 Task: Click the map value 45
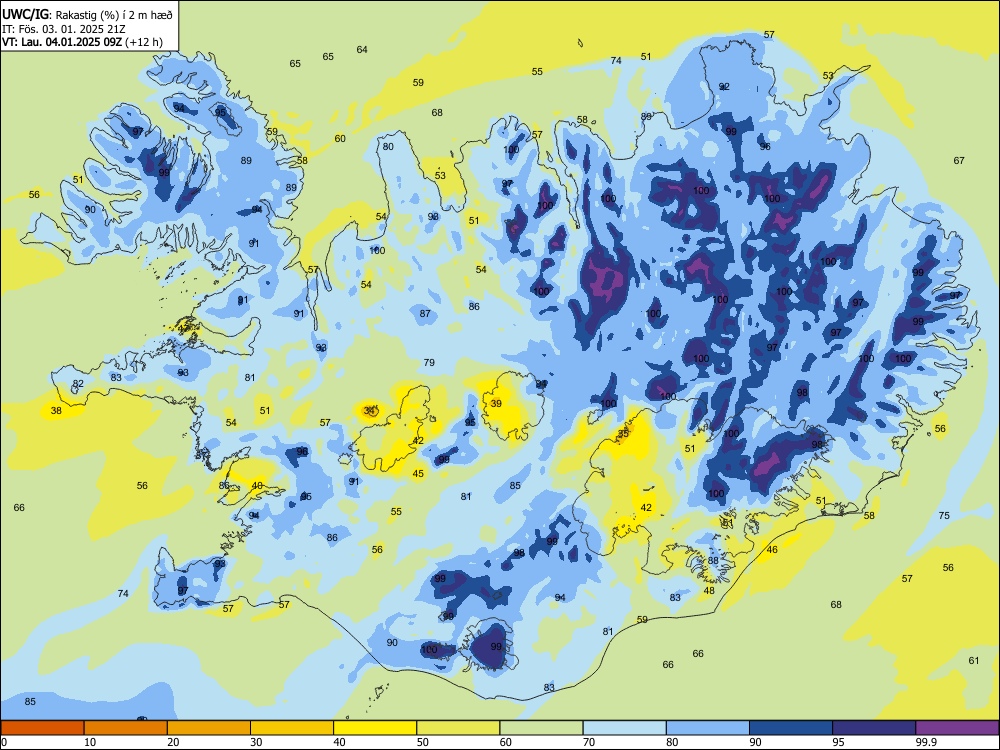coord(418,473)
